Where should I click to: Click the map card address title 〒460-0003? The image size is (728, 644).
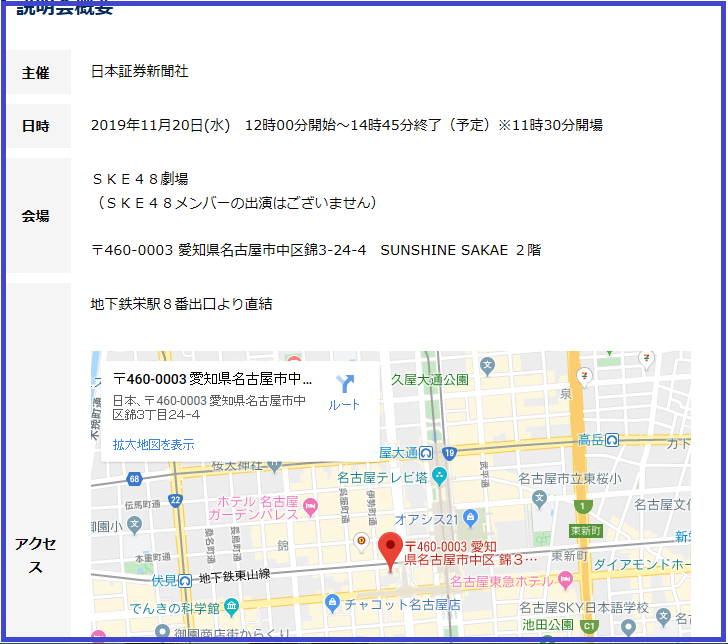(x=213, y=379)
